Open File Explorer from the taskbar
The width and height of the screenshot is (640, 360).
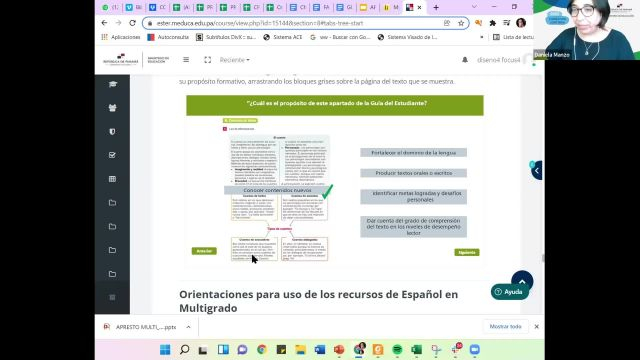point(300,350)
